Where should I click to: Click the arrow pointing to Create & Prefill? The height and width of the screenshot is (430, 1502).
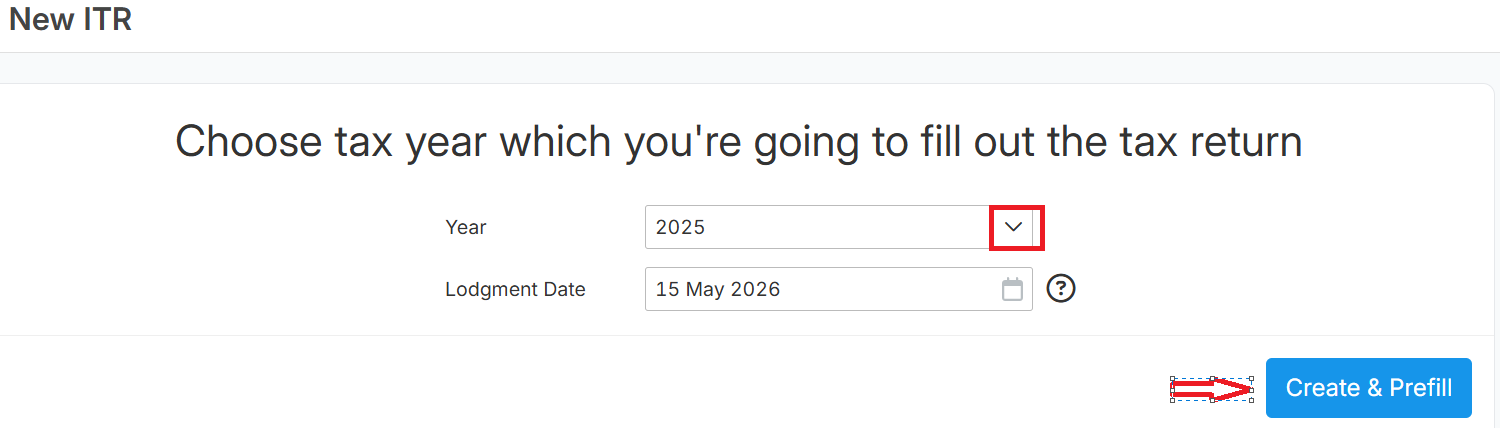click(1212, 389)
